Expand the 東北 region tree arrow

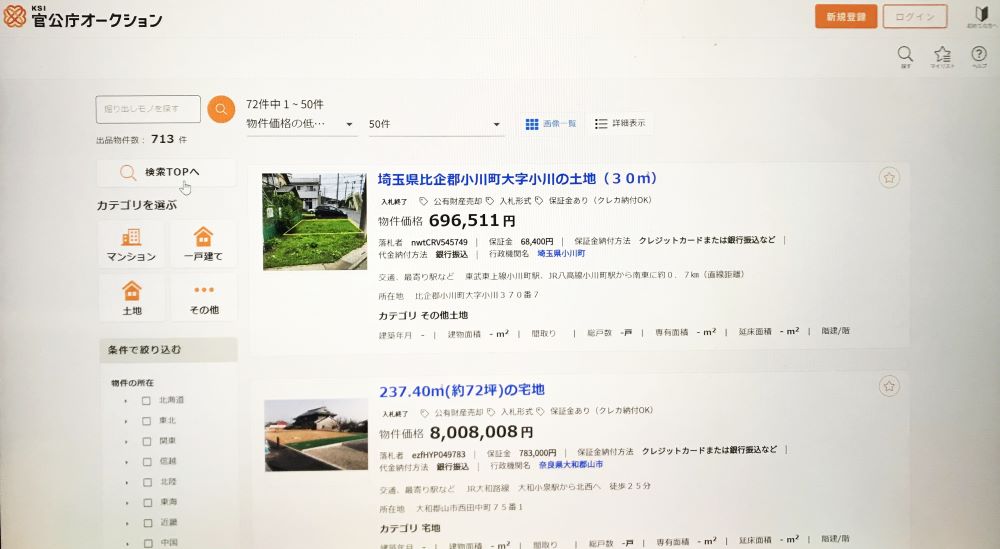126,421
